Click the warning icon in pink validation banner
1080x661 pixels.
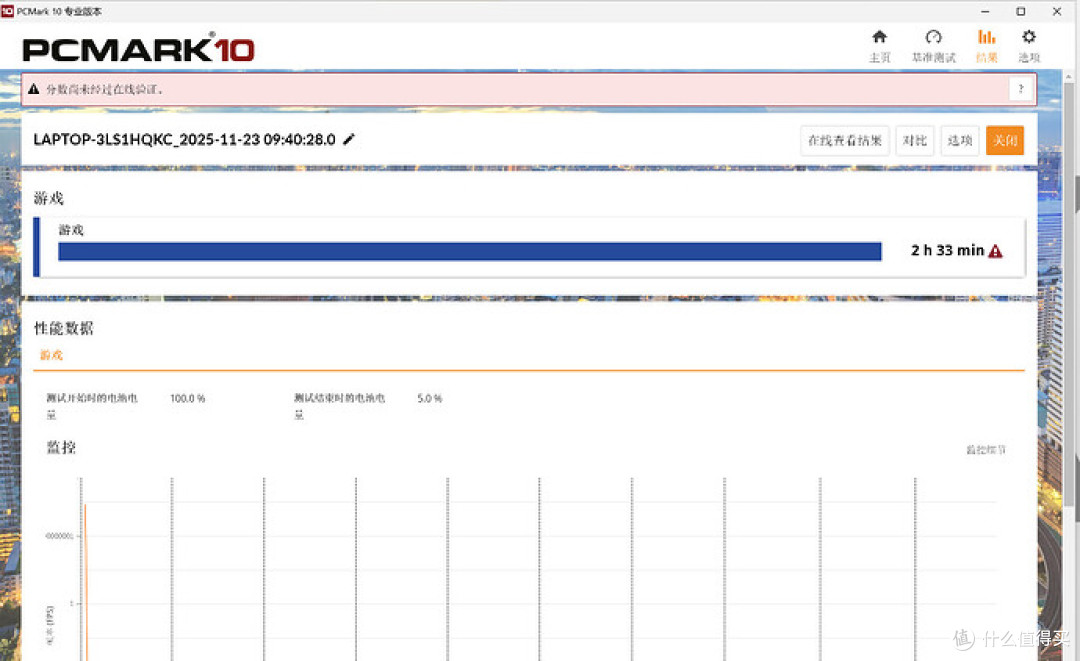[34, 89]
